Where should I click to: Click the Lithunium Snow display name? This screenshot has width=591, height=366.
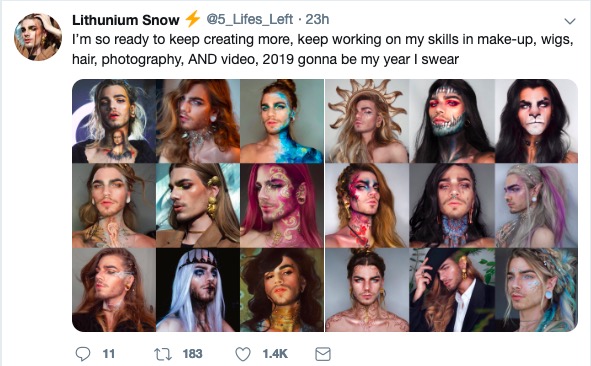(x=126, y=20)
